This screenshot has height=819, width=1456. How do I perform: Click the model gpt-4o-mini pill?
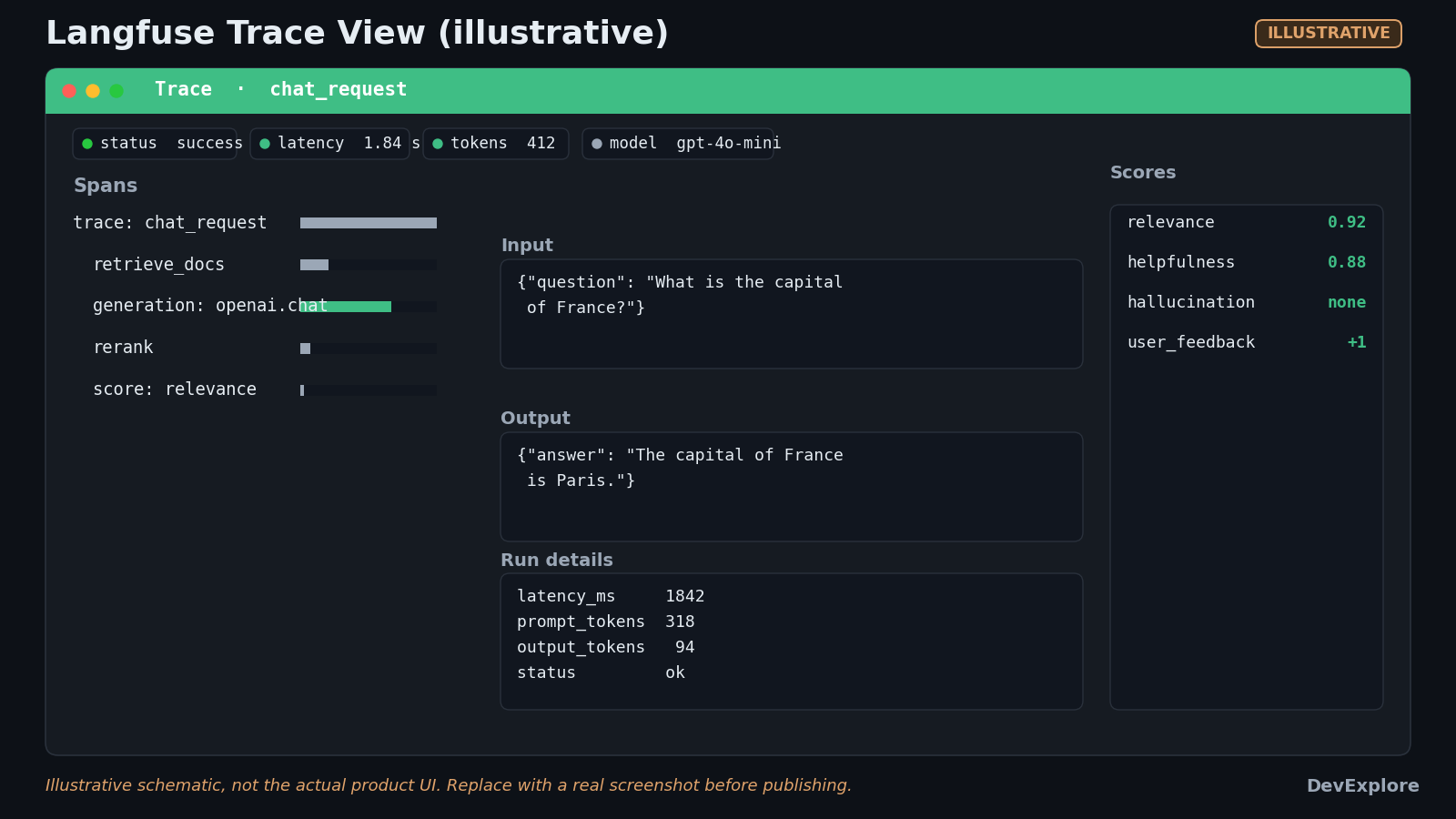point(678,144)
